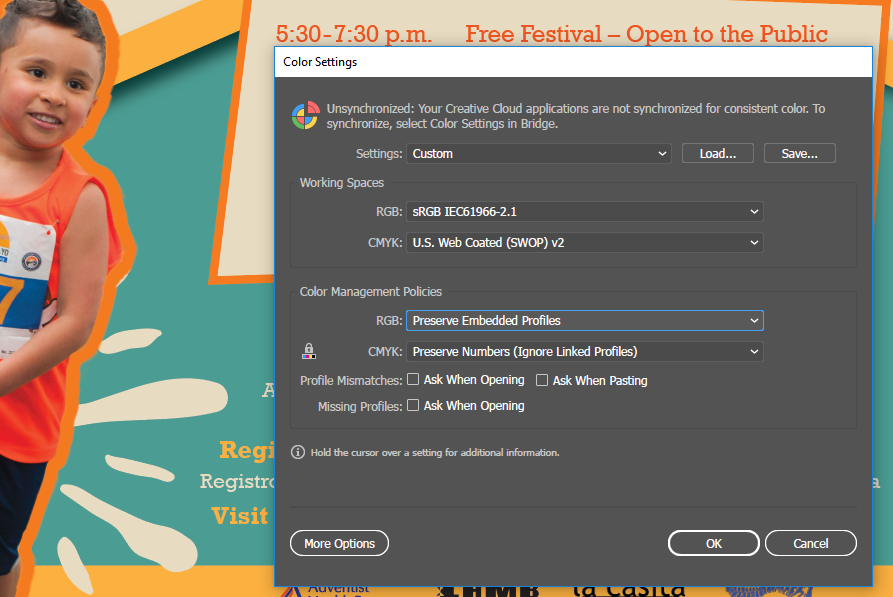Open the U.S. Web Coated (SWOP) v2 dropdown
893x597 pixels.
coord(584,242)
